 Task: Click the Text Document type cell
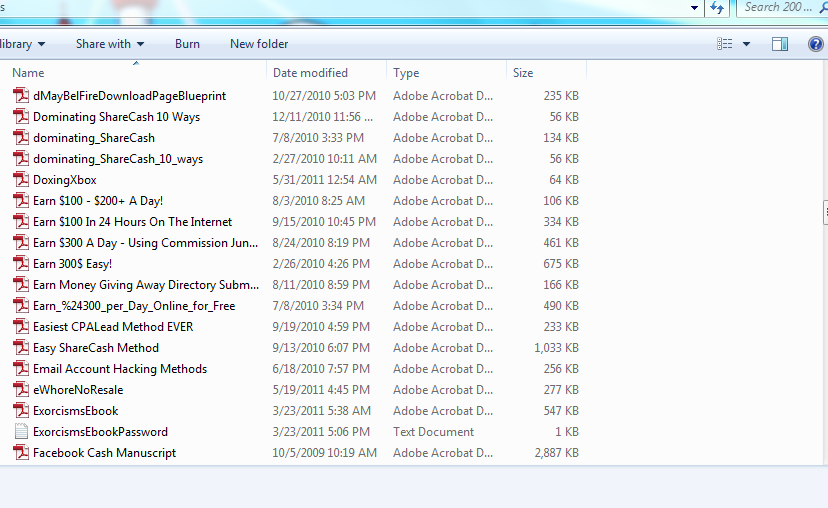(x=434, y=432)
